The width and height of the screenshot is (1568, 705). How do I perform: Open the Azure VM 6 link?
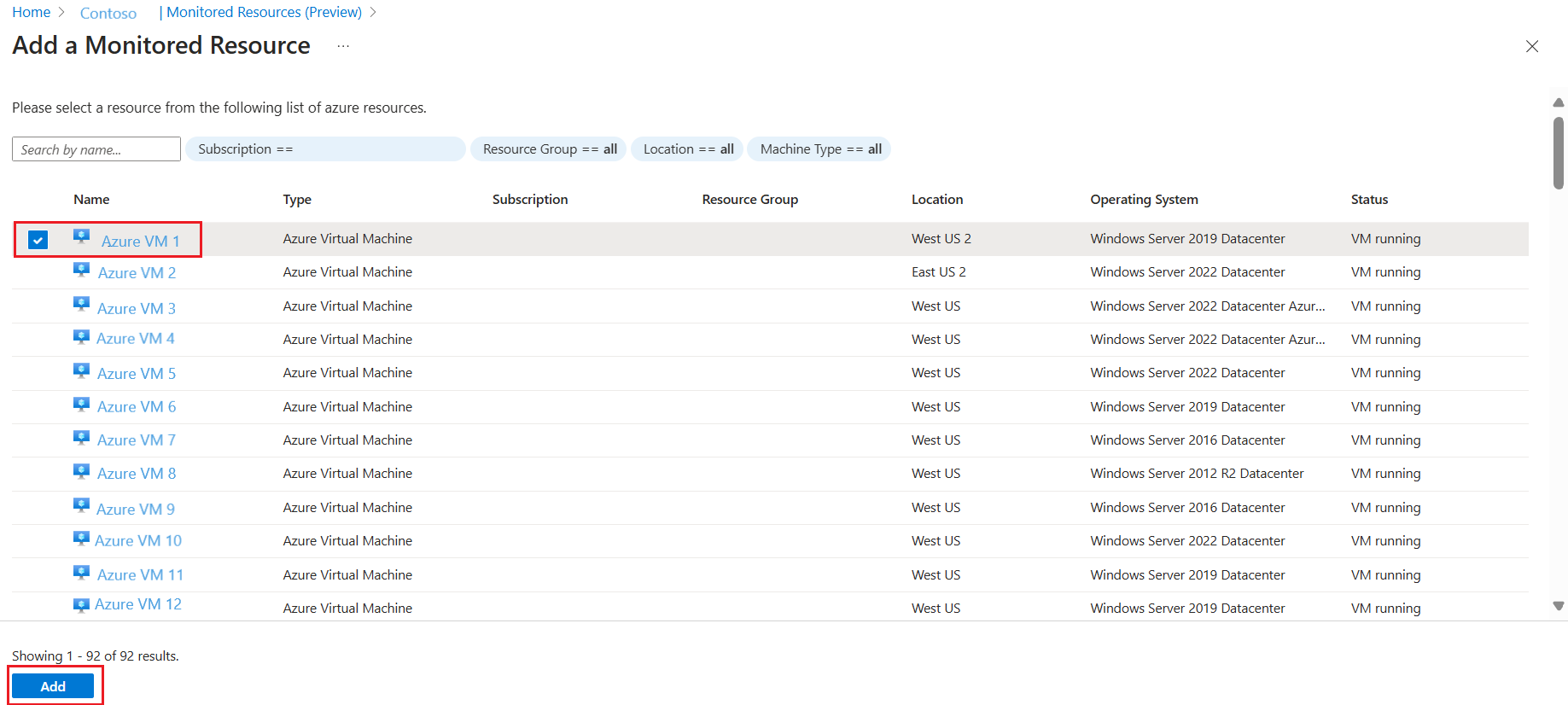[137, 407]
